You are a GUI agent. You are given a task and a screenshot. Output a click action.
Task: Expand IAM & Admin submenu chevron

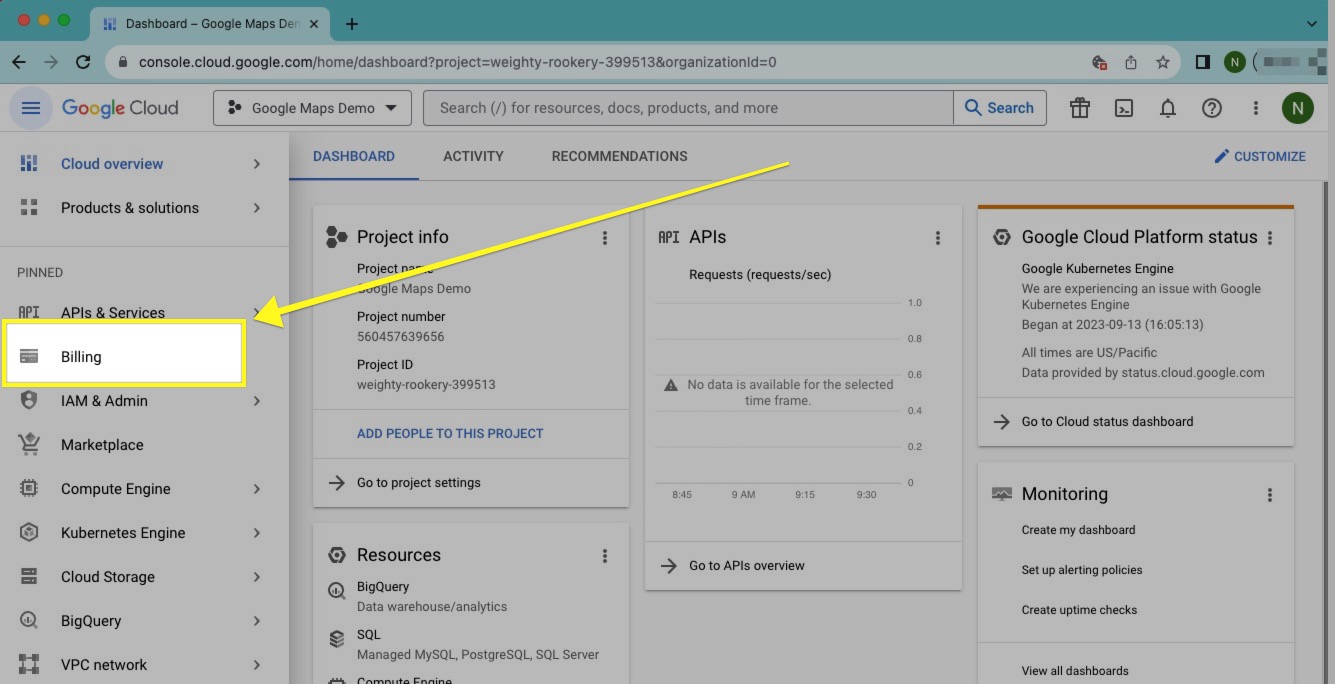click(257, 400)
